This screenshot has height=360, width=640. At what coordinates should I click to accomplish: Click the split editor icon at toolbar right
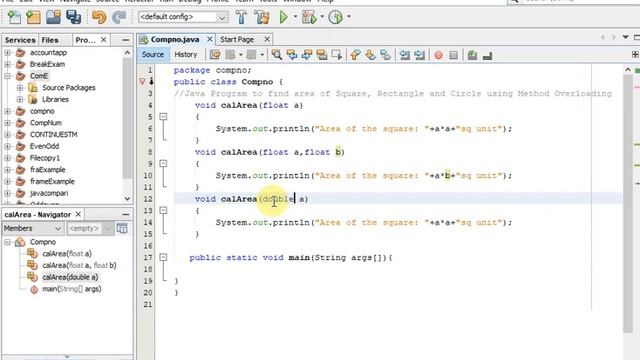pos(635,54)
